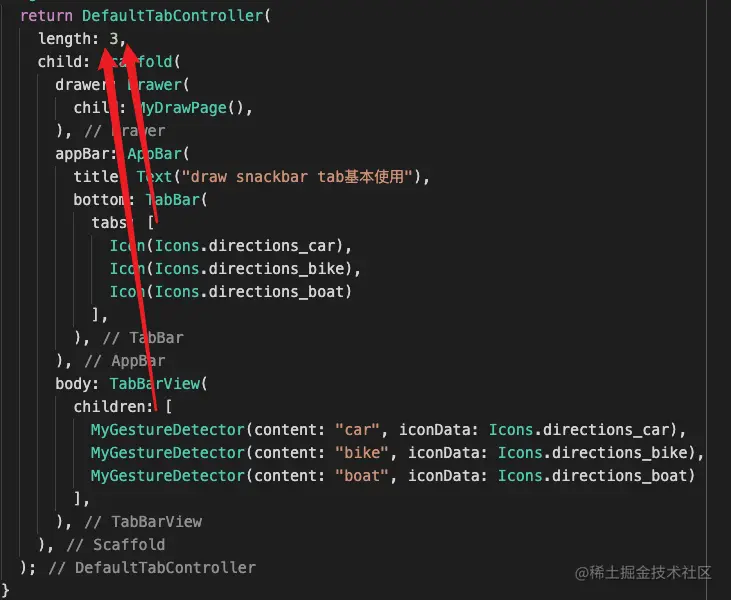
Task: Click the DefaultTabController class name
Action: (172, 16)
